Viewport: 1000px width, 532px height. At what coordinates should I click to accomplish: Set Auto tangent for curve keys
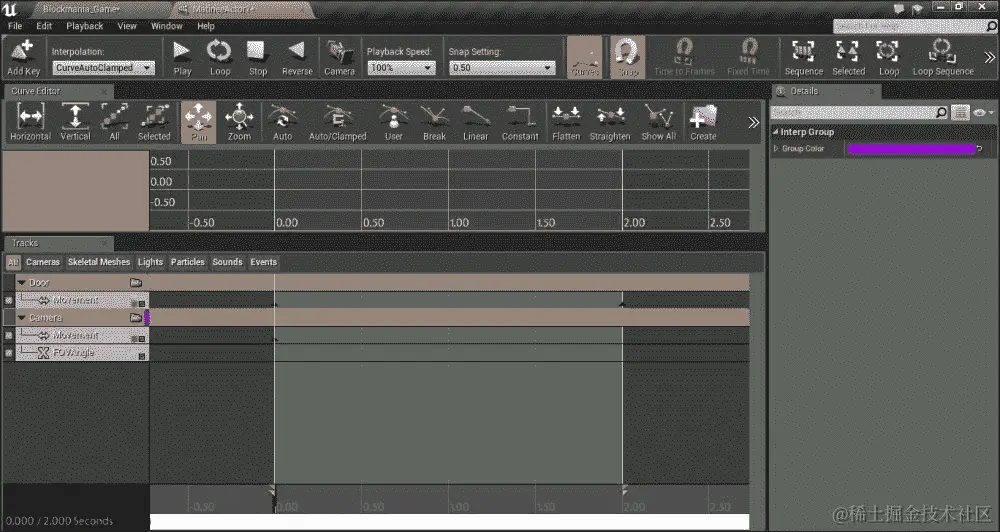(x=283, y=122)
